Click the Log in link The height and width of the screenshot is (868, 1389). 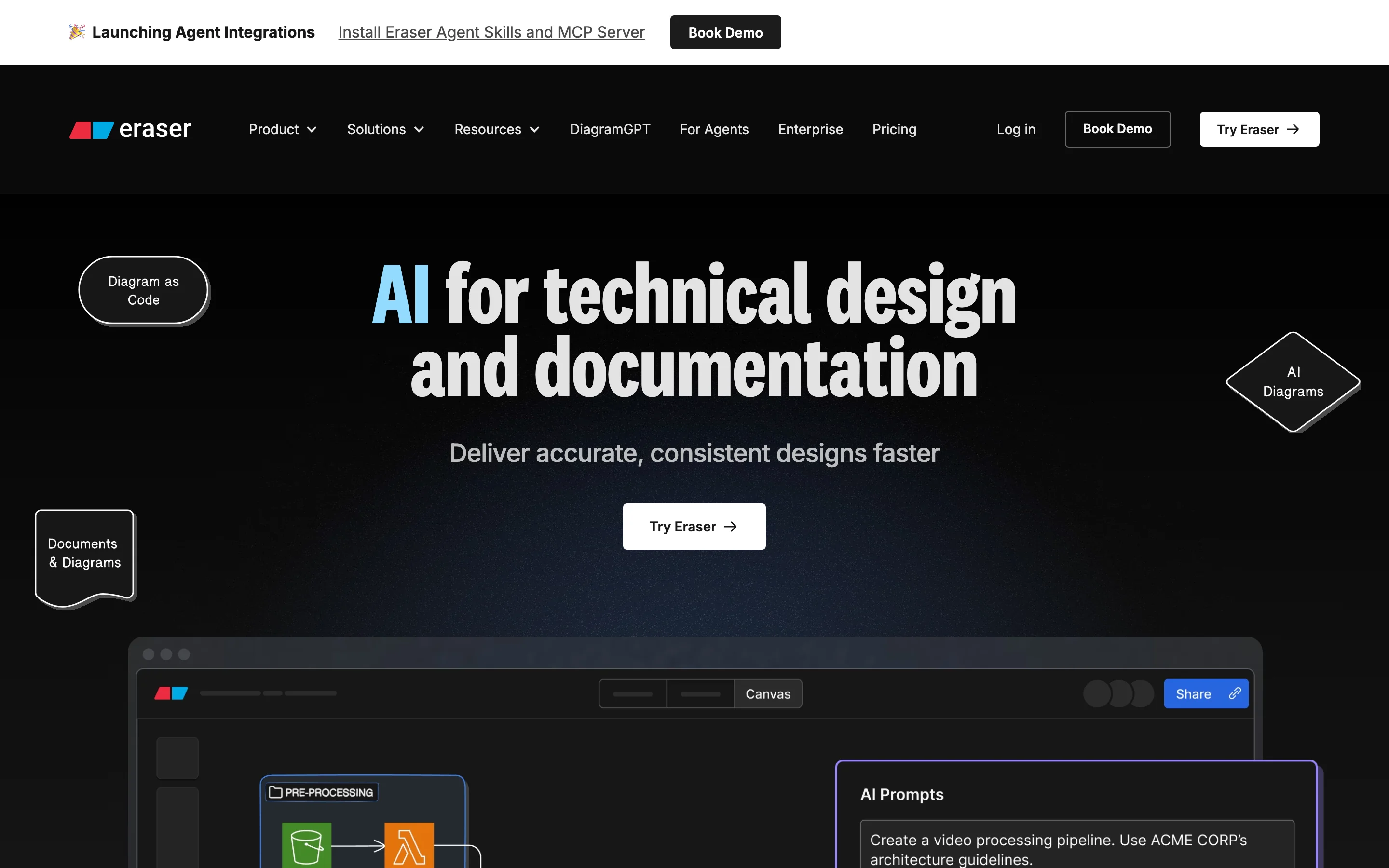pyautogui.click(x=1015, y=129)
